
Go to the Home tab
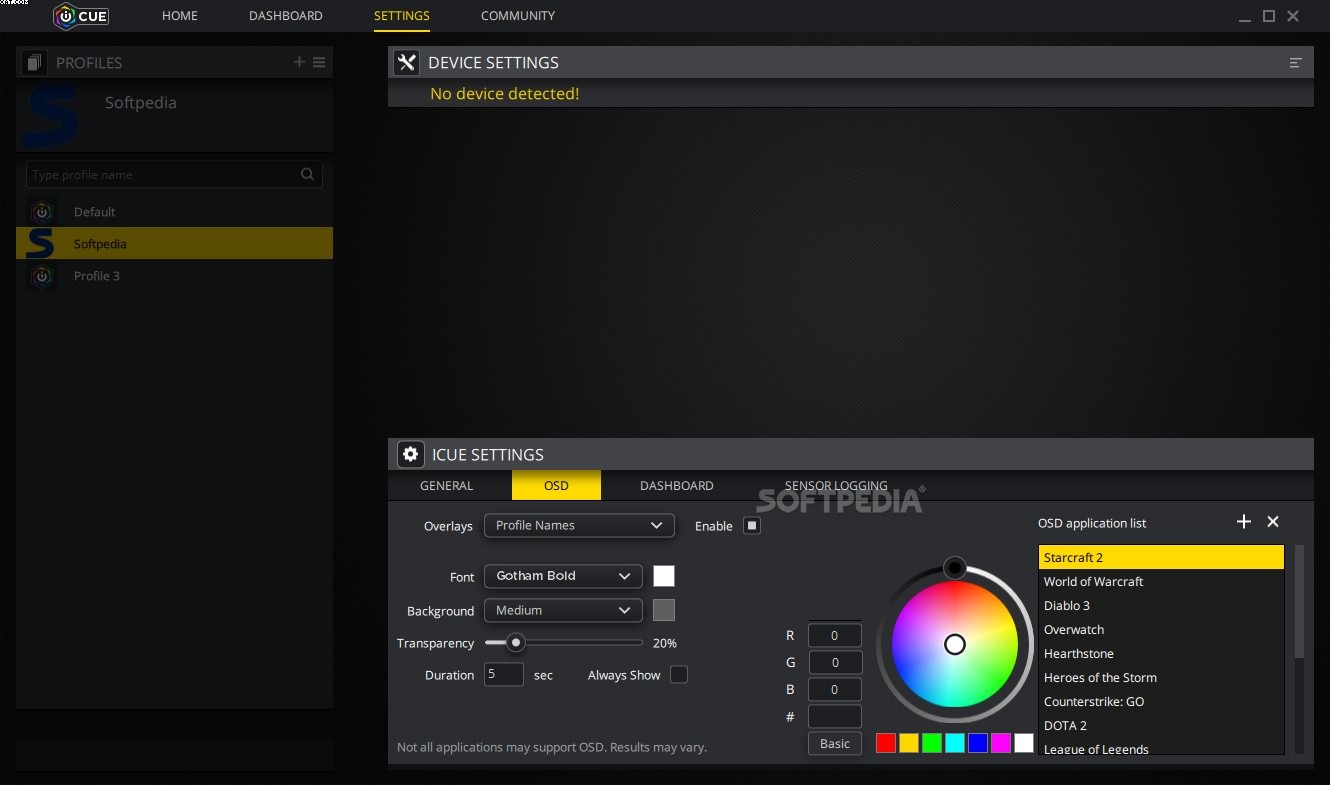coord(180,16)
